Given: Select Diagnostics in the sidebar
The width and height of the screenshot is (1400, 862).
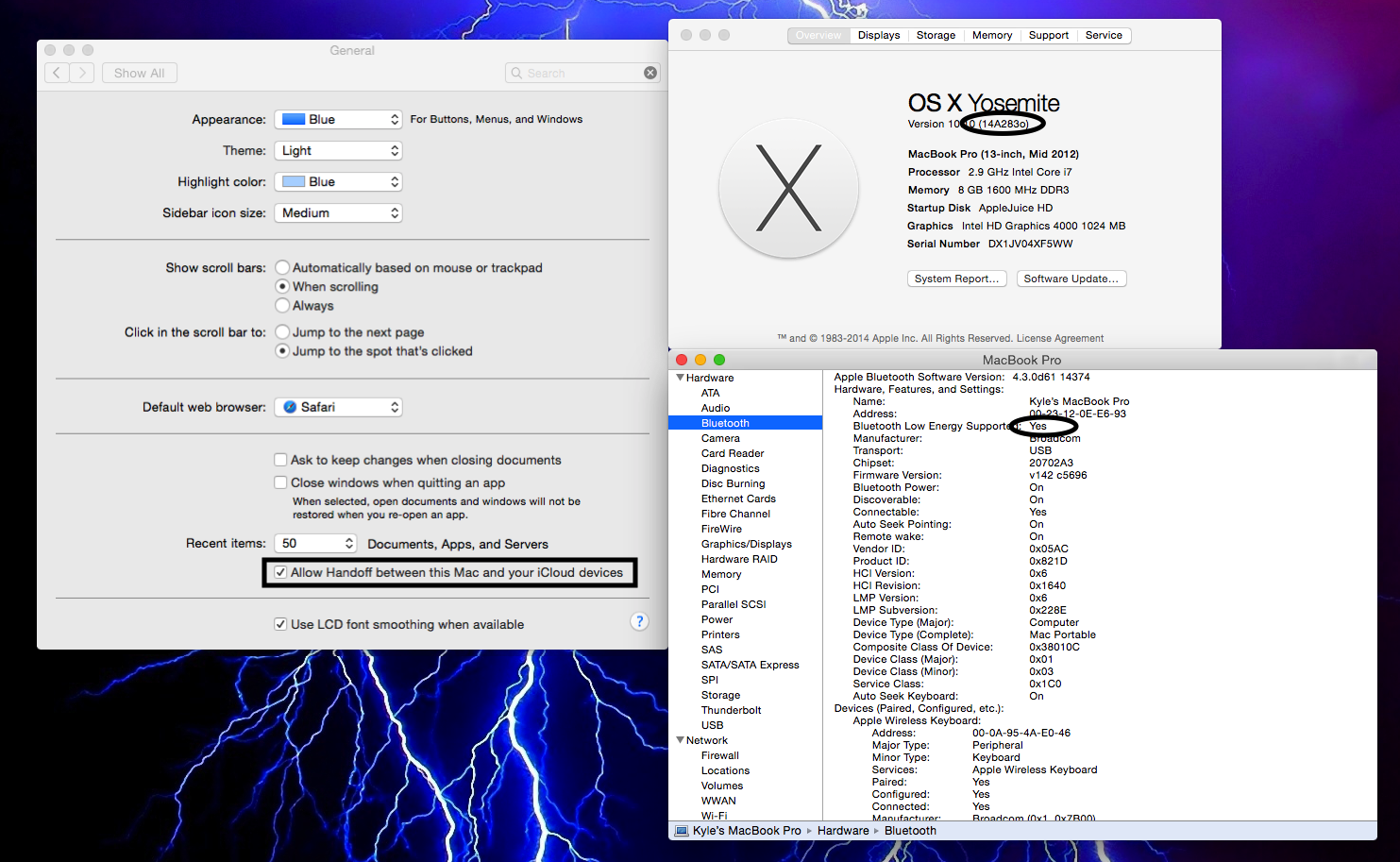Looking at the screenshot, I should pyautogui.click(x=730, y=468).
